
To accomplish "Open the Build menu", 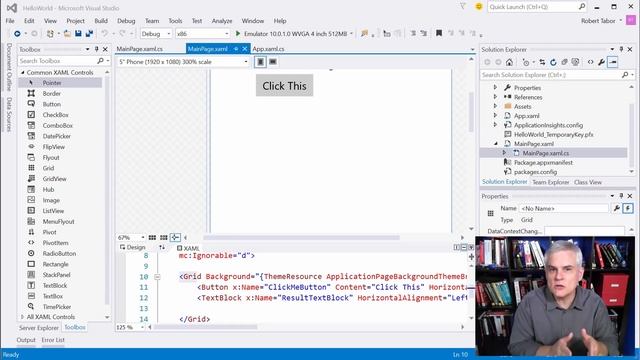I will click(101, 21).
